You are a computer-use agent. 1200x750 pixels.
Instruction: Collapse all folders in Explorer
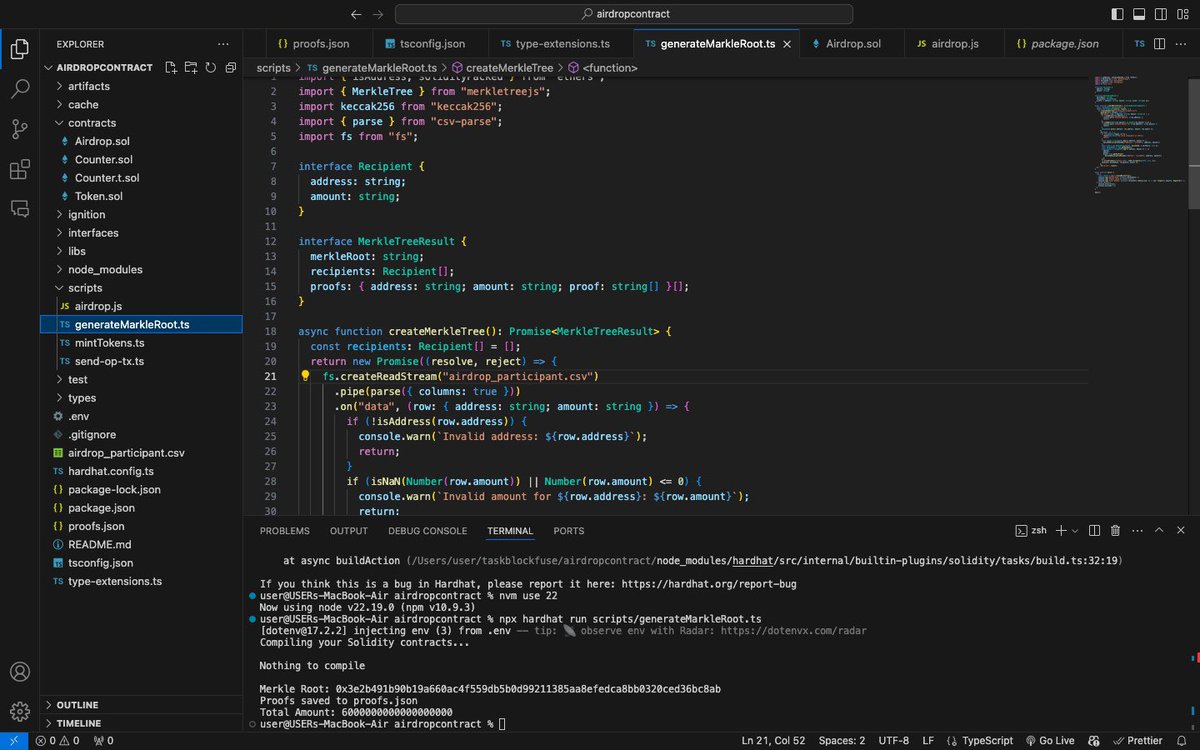pos(230,67)
